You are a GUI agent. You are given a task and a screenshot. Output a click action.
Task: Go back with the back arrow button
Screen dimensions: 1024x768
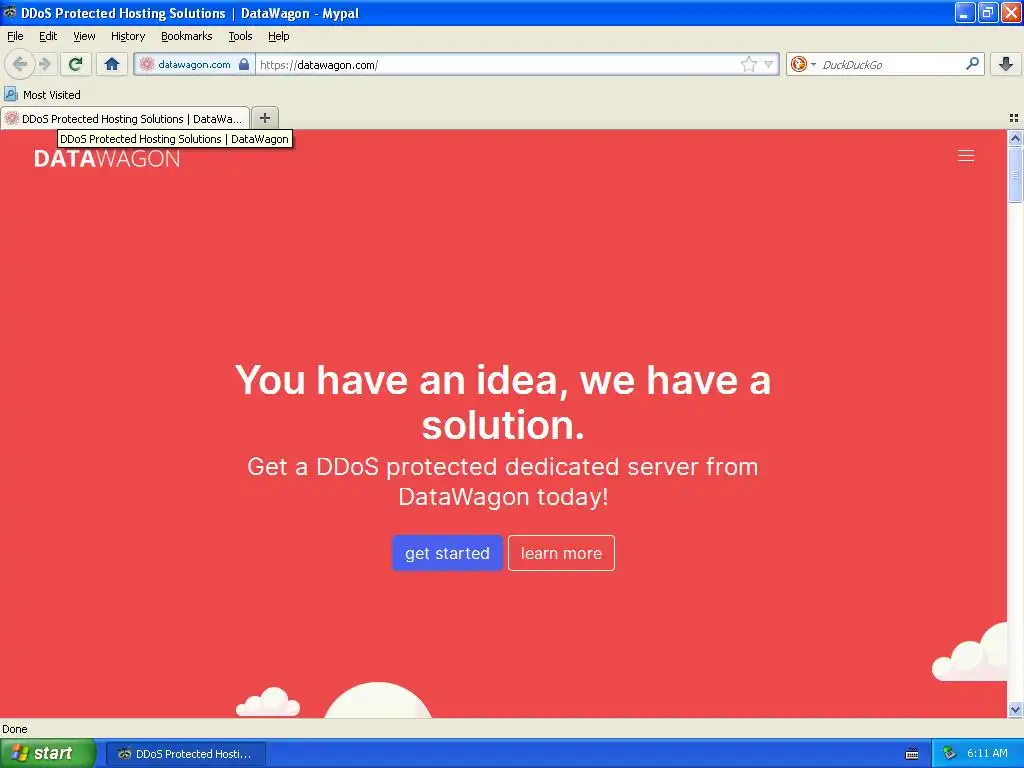pyautogui.click(x=20, y=64)
